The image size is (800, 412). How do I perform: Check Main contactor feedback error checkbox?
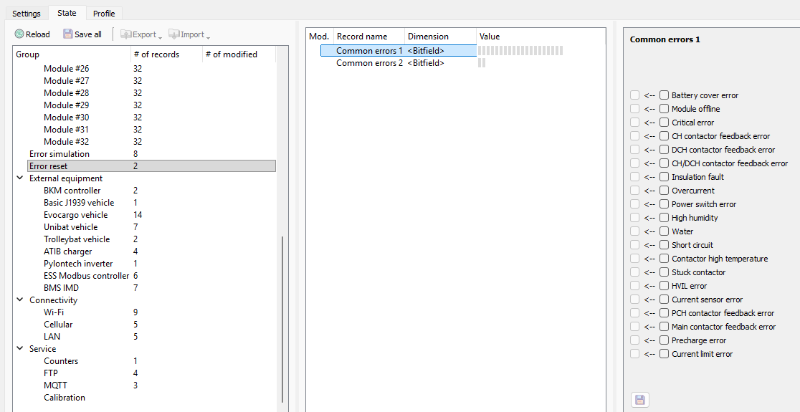coord(664,326)
